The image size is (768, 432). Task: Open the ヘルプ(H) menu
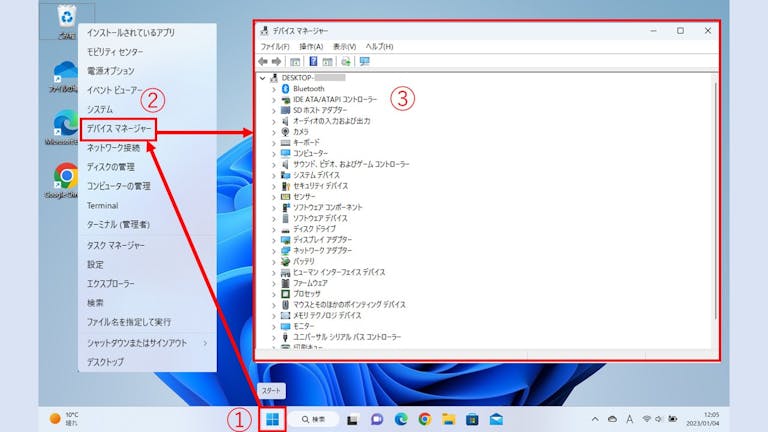[379, 47]
